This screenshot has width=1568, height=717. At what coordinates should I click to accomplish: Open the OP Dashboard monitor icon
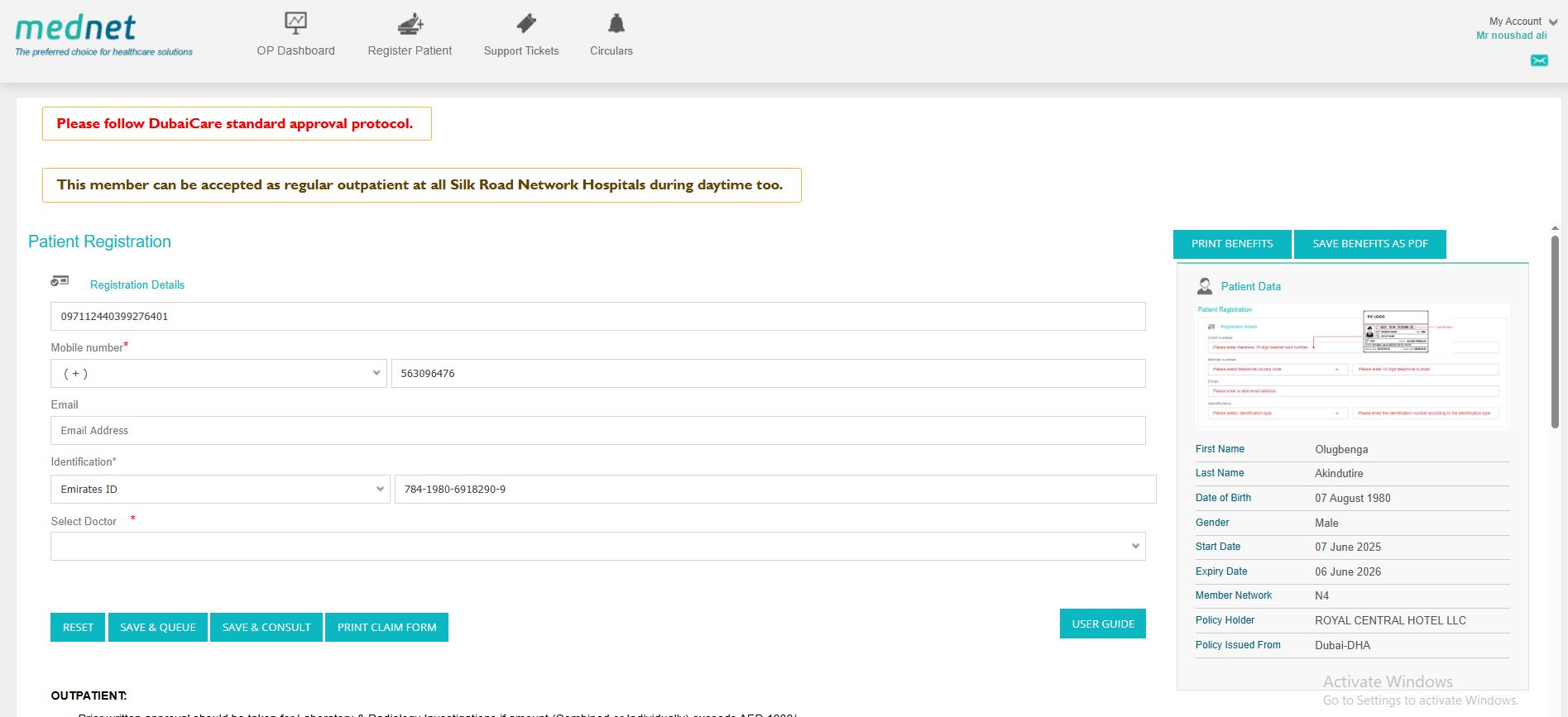tap(295, 23)
